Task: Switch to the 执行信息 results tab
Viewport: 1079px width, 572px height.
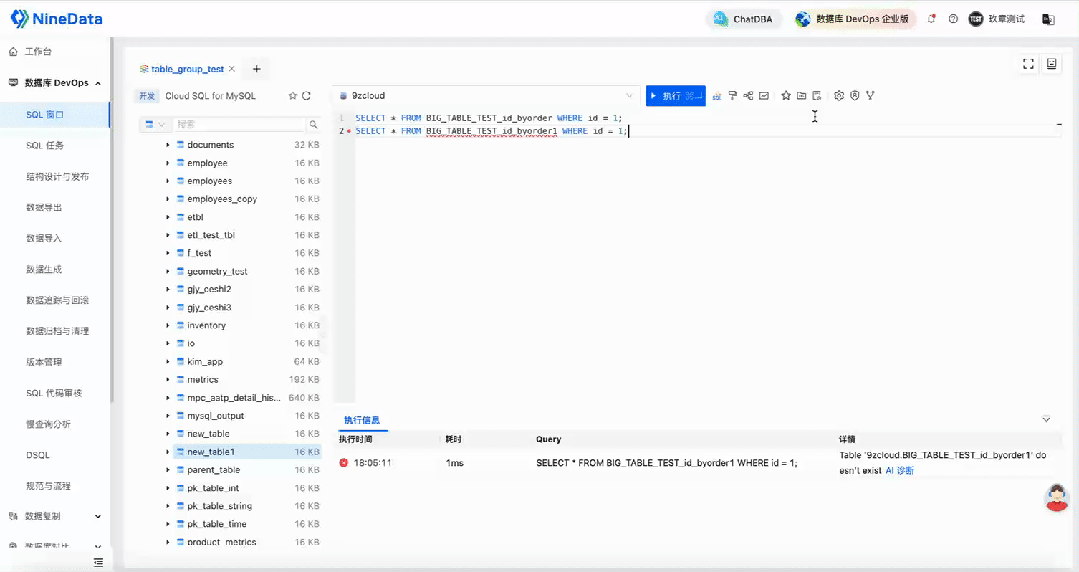Action: click(362, 420)
